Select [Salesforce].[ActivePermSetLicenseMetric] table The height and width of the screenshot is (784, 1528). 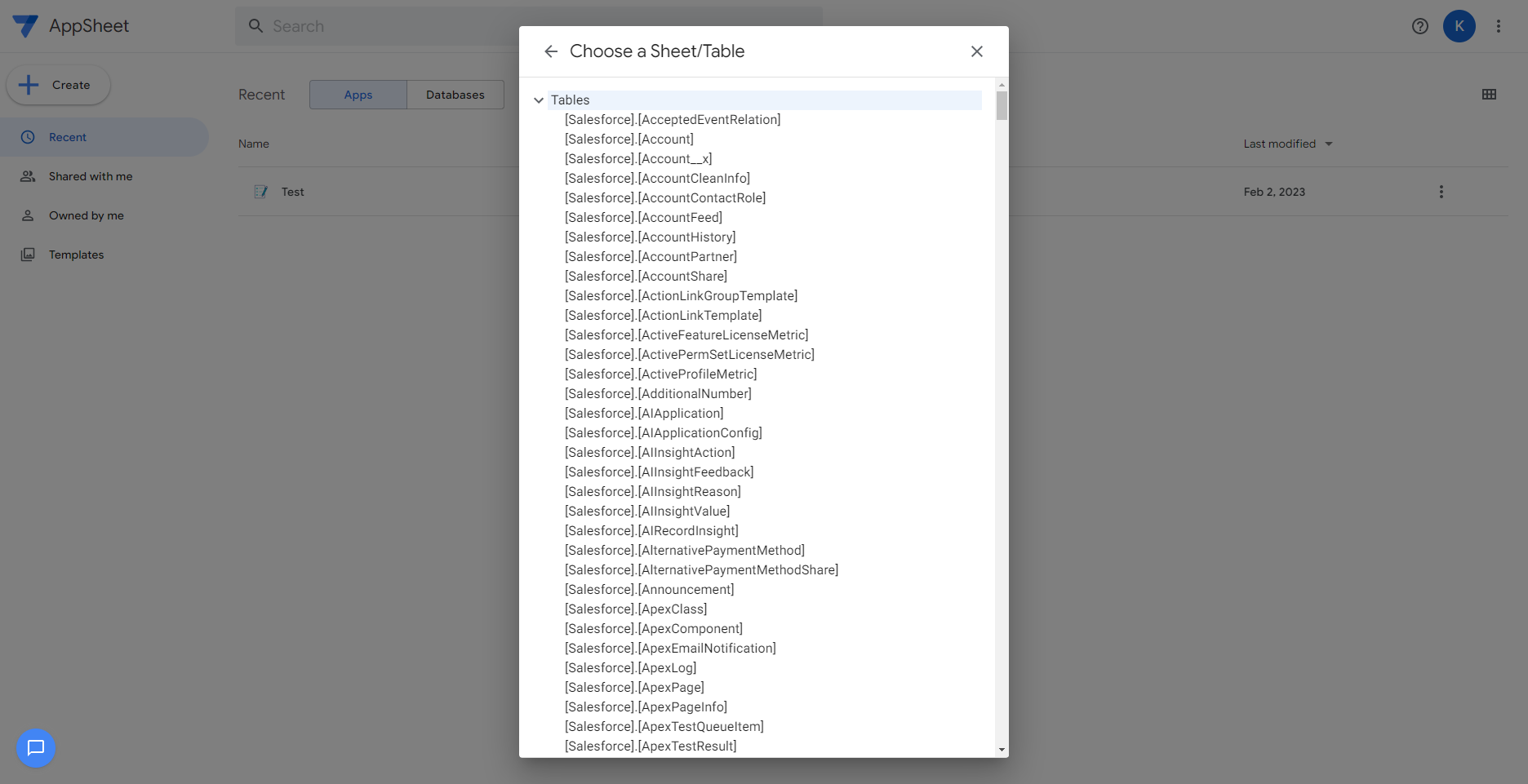coord(690,355)
